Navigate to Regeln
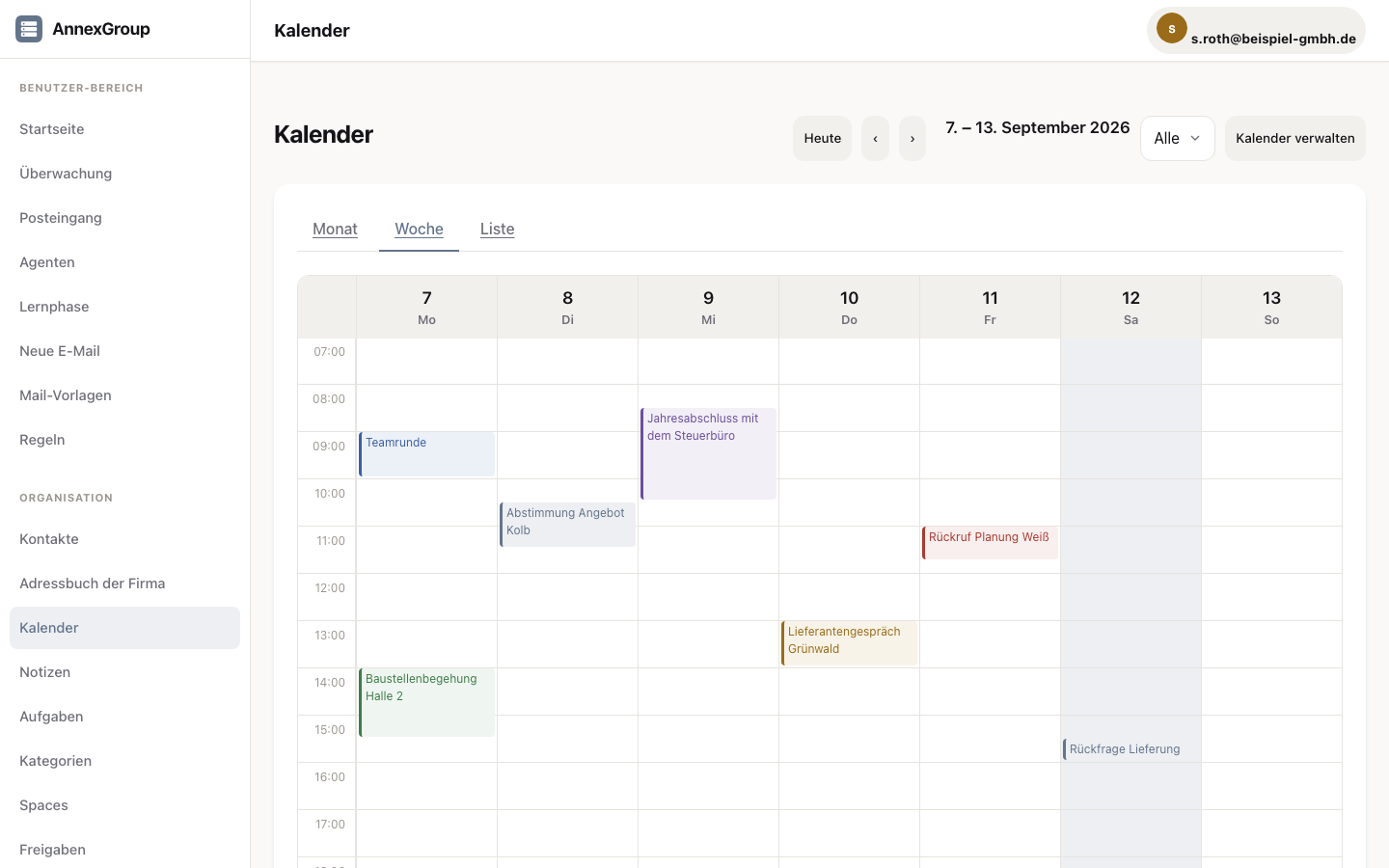1389x868 pixels. tap(124, 440)
